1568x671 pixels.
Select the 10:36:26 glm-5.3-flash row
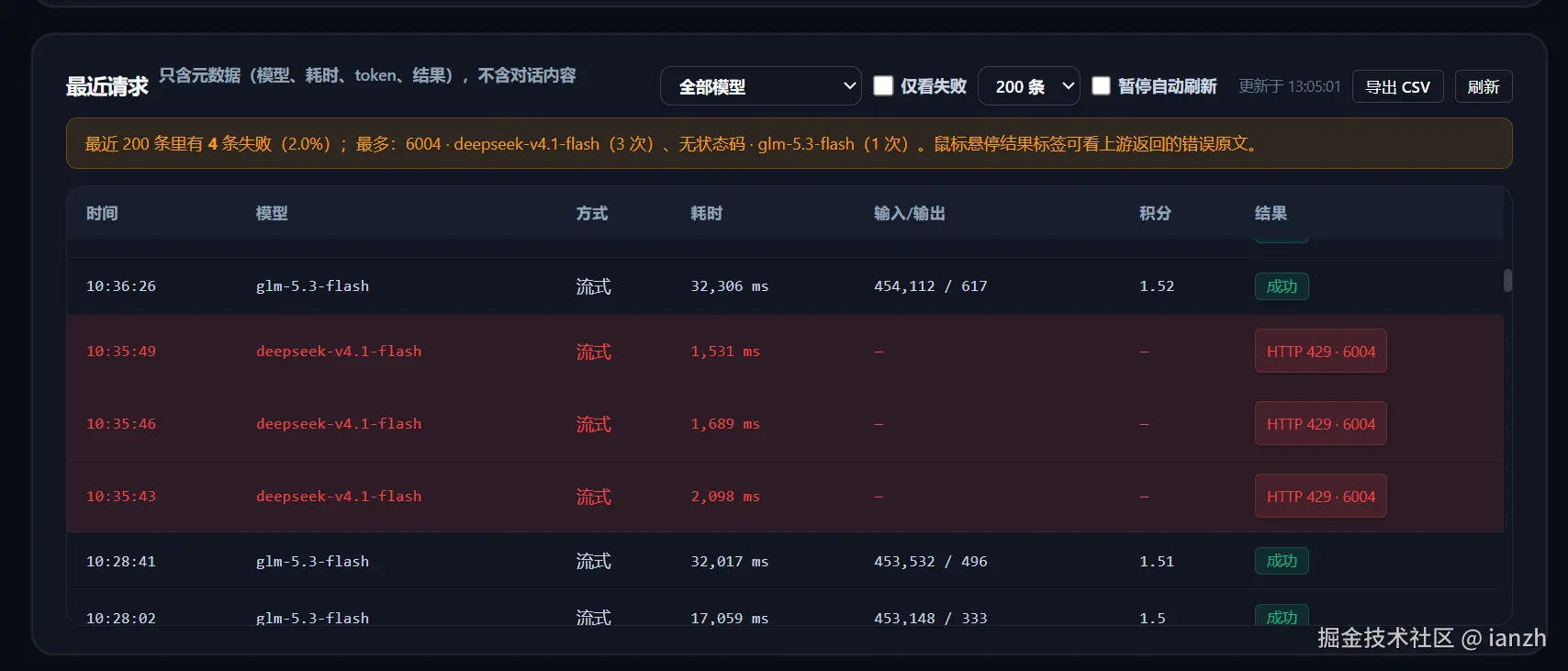click(x=785, y=286)
